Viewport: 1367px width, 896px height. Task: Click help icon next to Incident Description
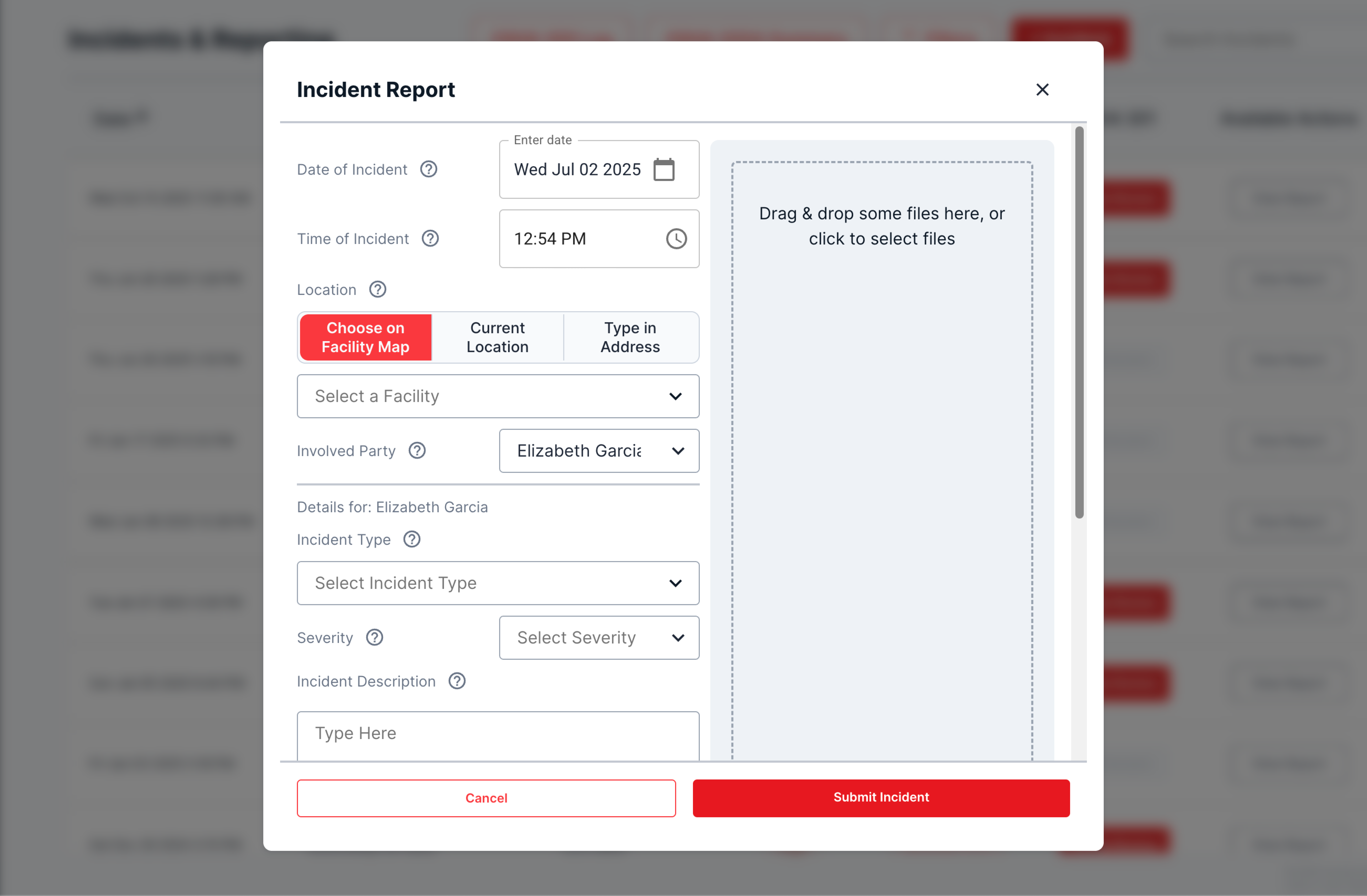pos(457,681)
